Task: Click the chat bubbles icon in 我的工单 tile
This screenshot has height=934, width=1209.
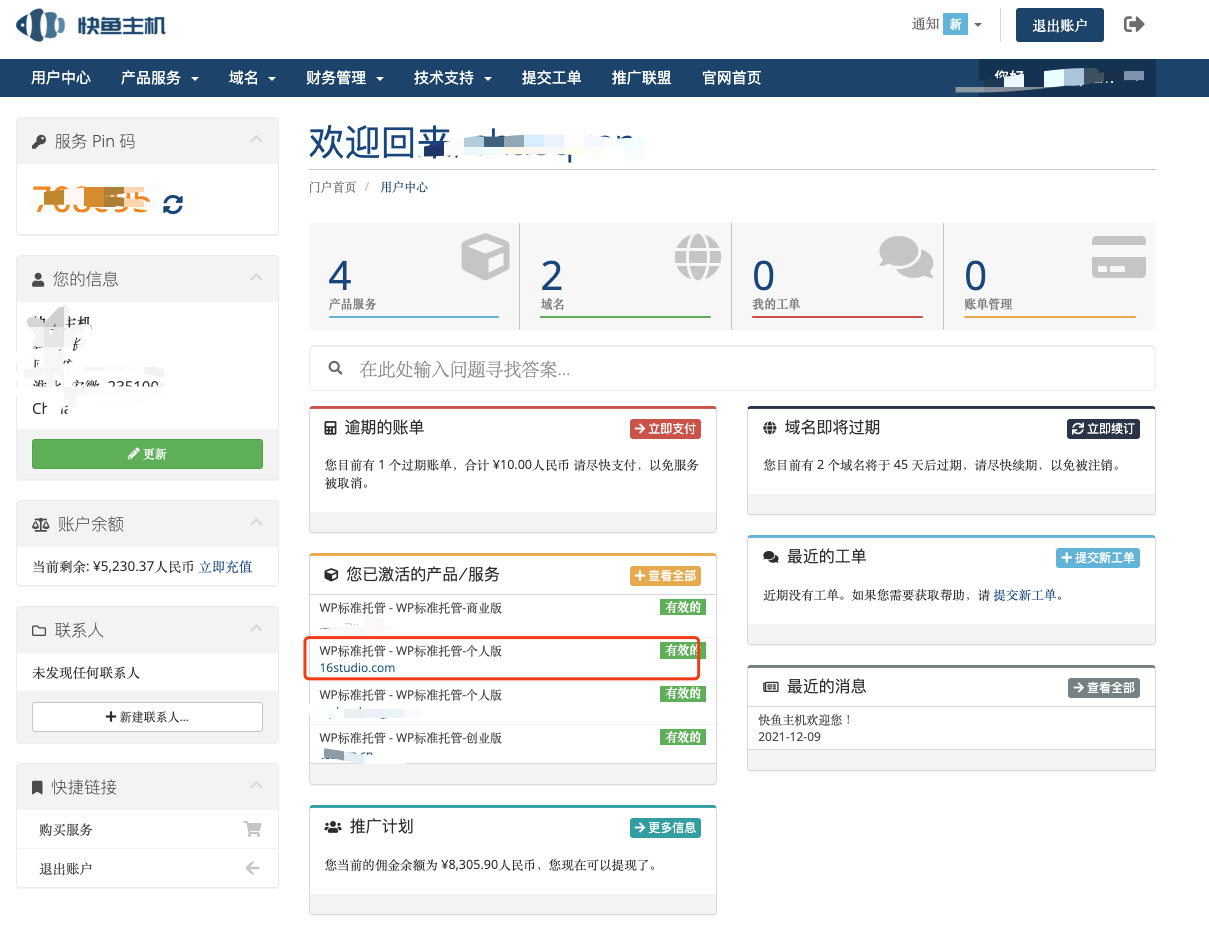Action: pos(905,257)
